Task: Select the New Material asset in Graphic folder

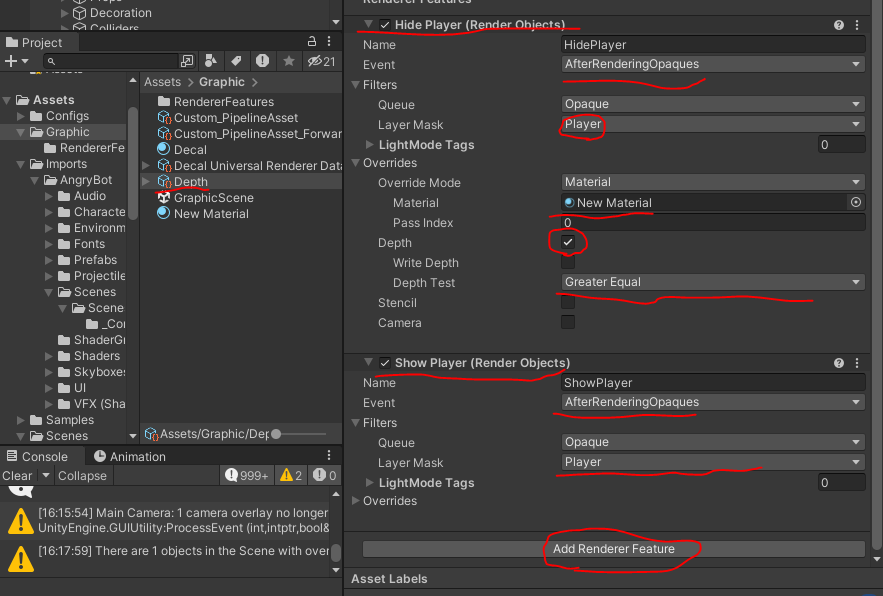Action: tap(203, 214)
